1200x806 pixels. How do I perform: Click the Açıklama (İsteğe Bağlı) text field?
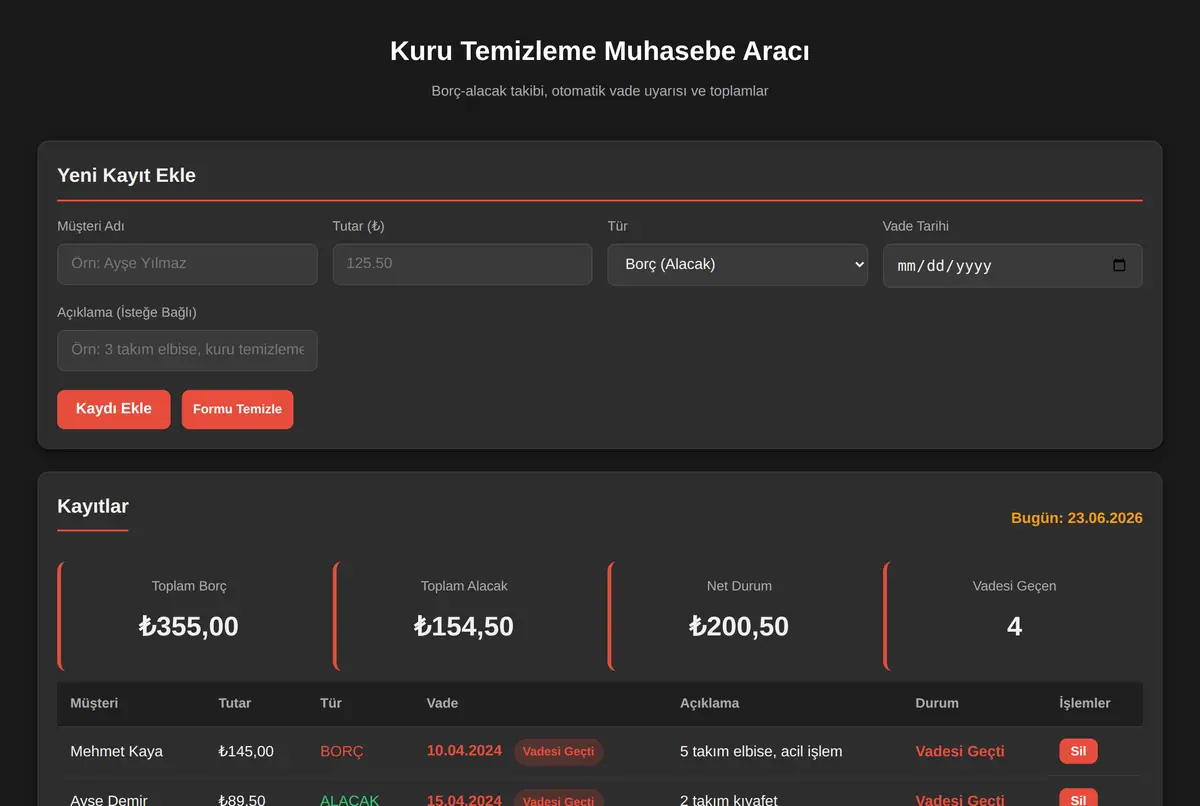[x=187, y=350]
